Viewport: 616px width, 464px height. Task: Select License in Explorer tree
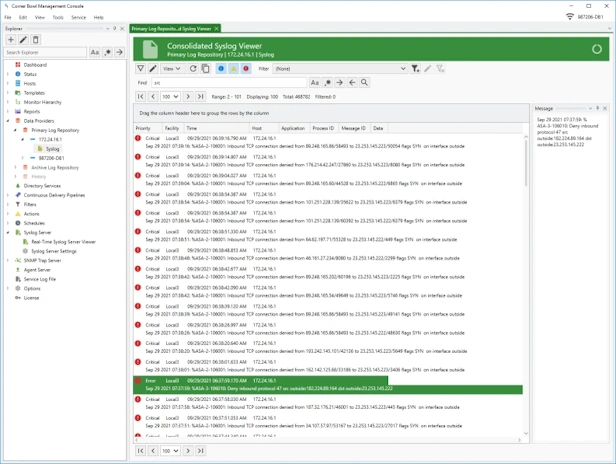click(x=31, y=298)
